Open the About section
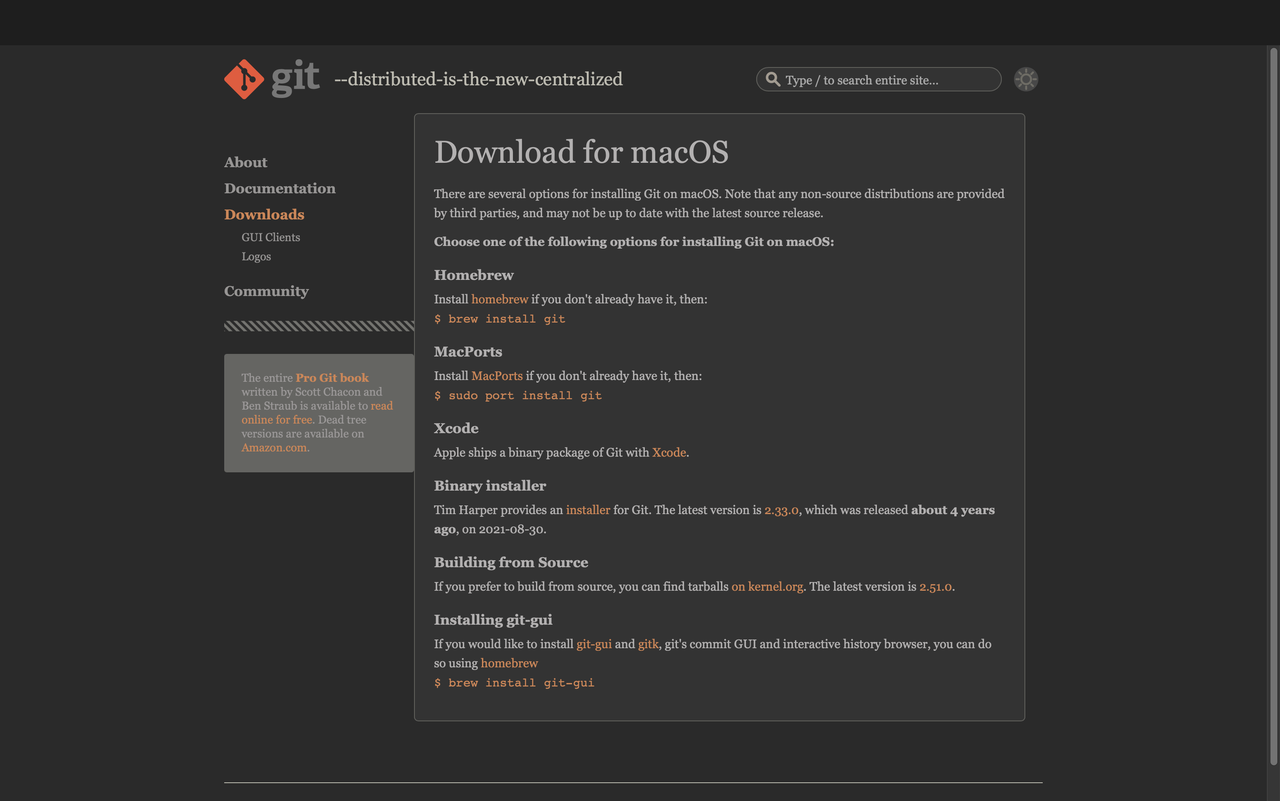1280x801 pixels. pyautogui.click(x=245, y=162)
